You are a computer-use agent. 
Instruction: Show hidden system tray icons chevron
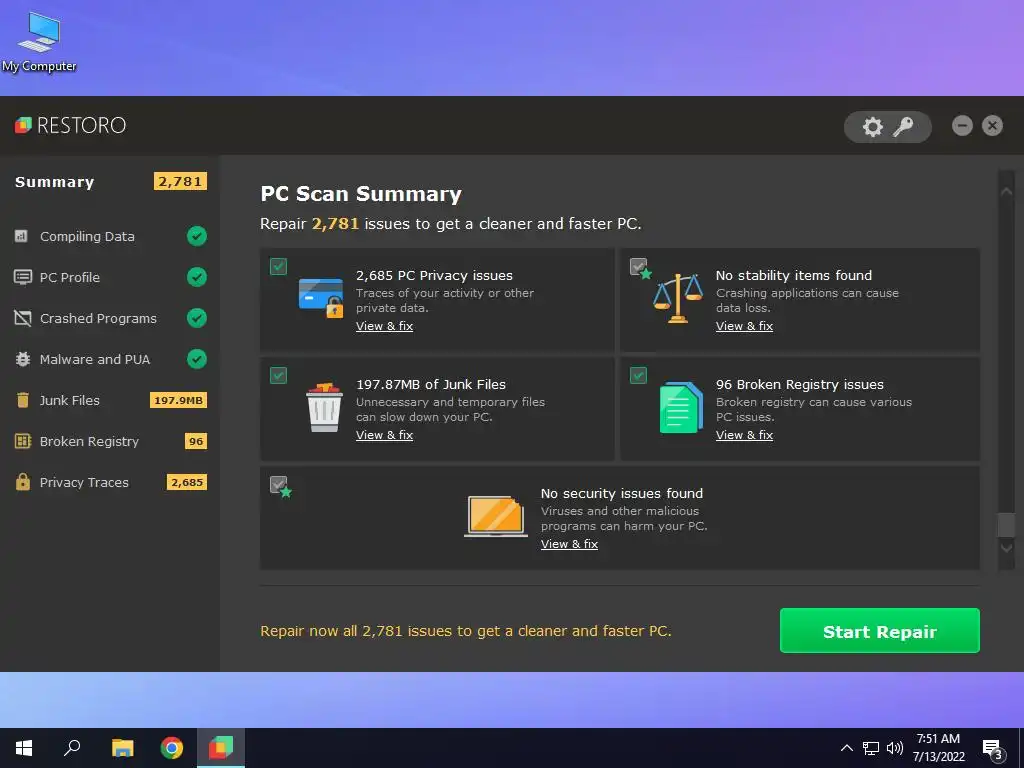coord(846,748)
